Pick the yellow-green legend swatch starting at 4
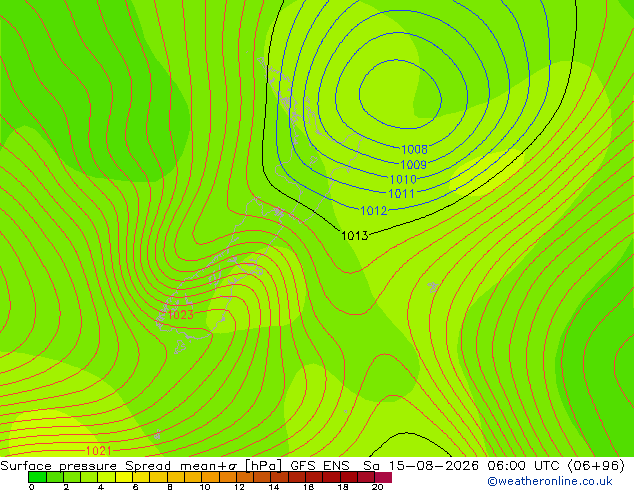634x490 pixels. [106, 477]
